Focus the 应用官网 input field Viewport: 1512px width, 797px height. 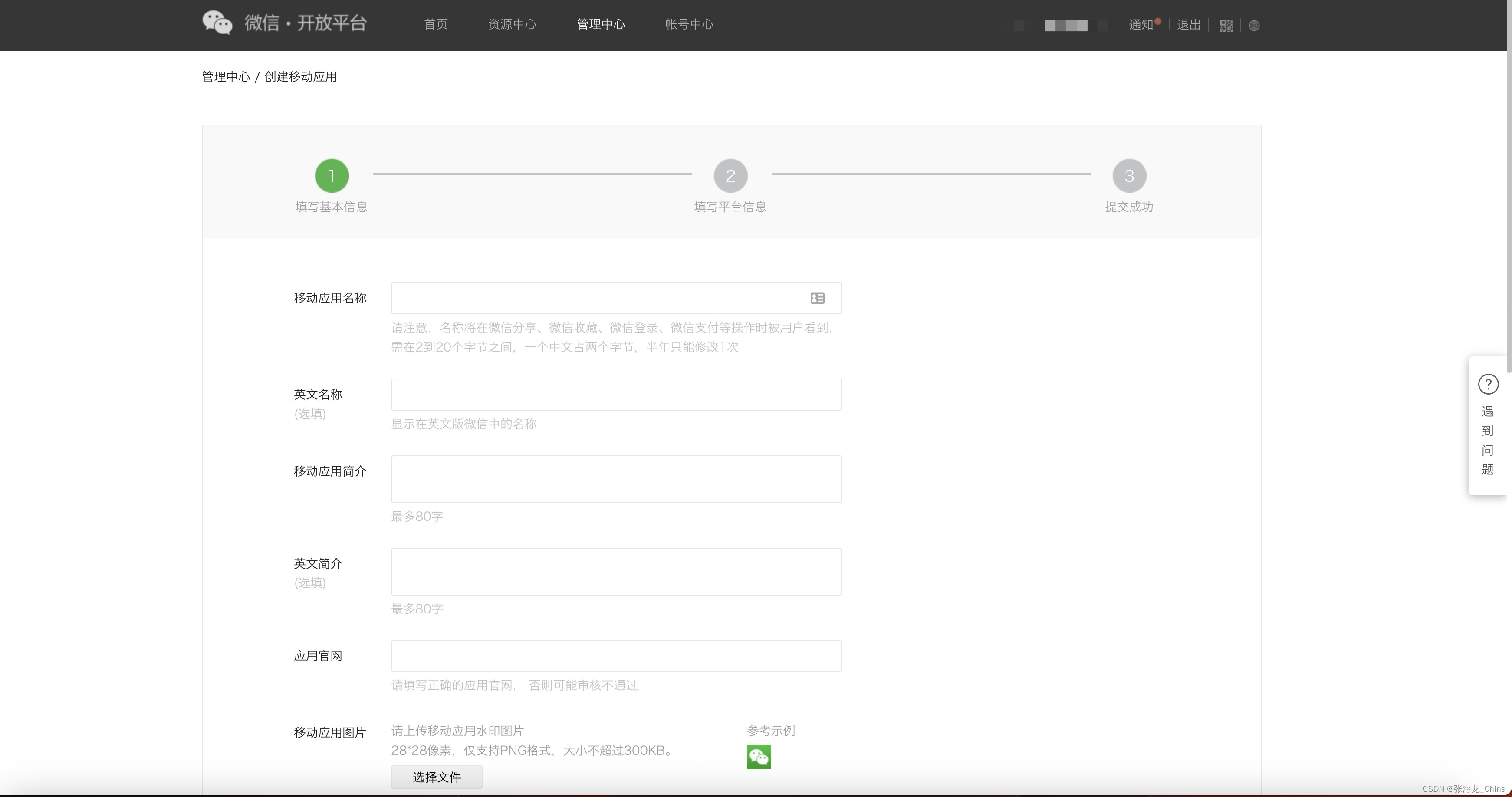click(616, 655)
